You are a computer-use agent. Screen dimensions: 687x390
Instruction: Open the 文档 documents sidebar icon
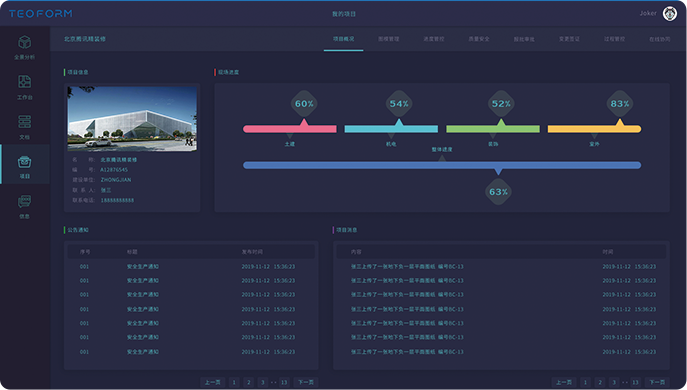point(25,121)
